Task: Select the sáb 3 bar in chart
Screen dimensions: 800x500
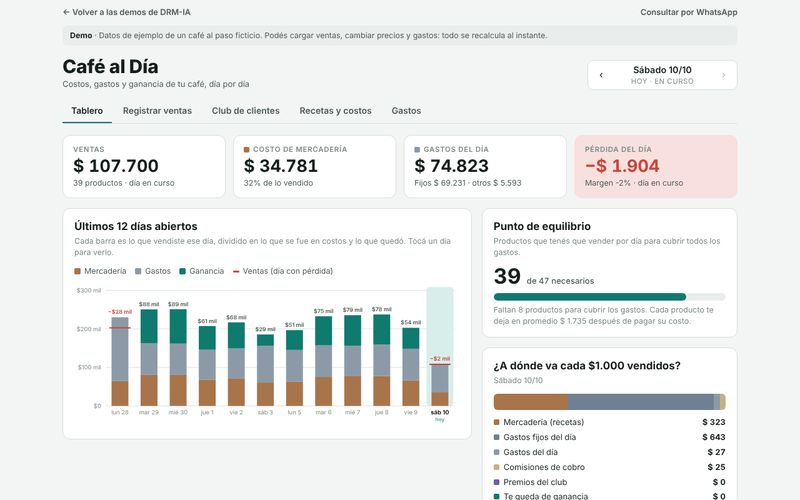Action: (x=265, y=370)
